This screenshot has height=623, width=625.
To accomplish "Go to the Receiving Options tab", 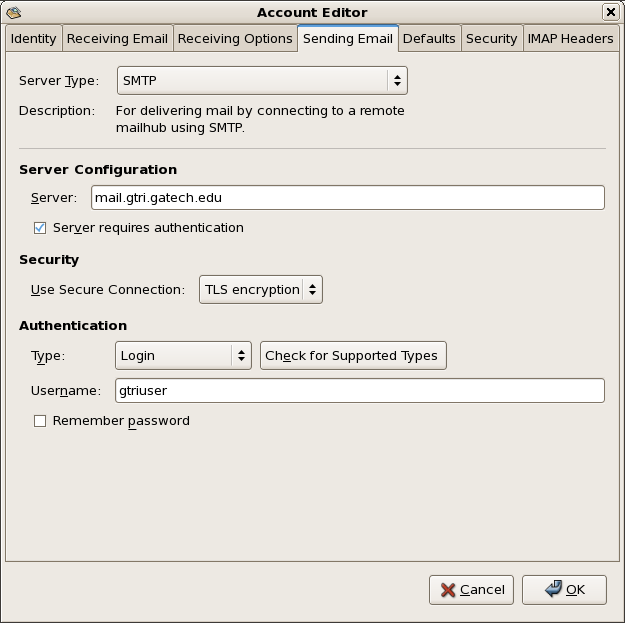I will click(x=235, y=39).
